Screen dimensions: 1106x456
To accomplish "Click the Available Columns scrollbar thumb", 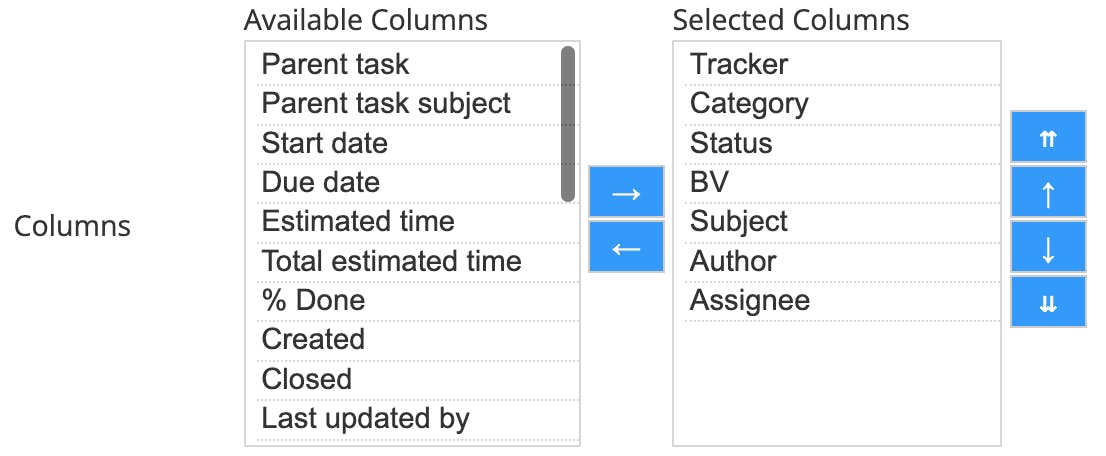I will tap(568, 124).
